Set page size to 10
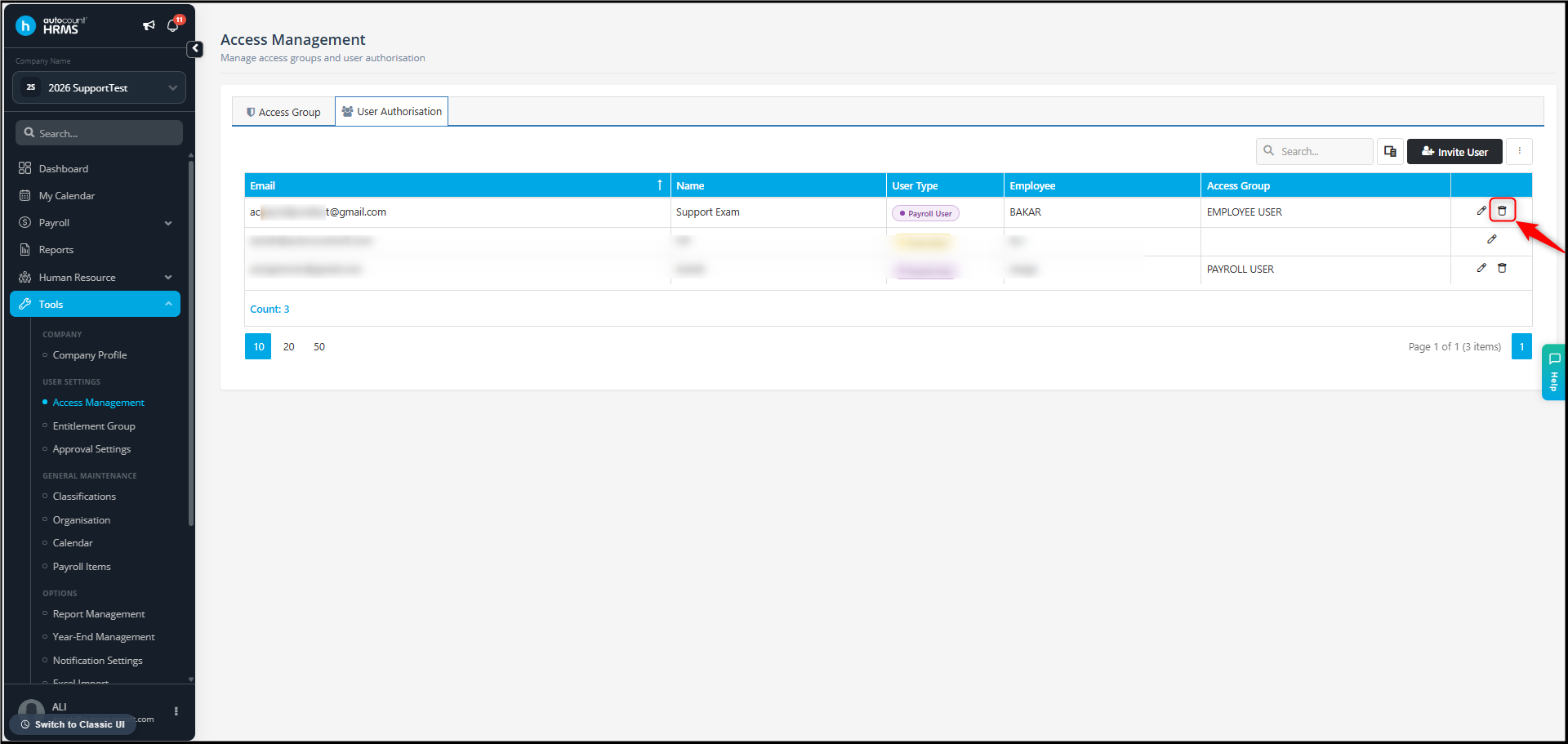1568x744 pixels. (x=258, y=346)
